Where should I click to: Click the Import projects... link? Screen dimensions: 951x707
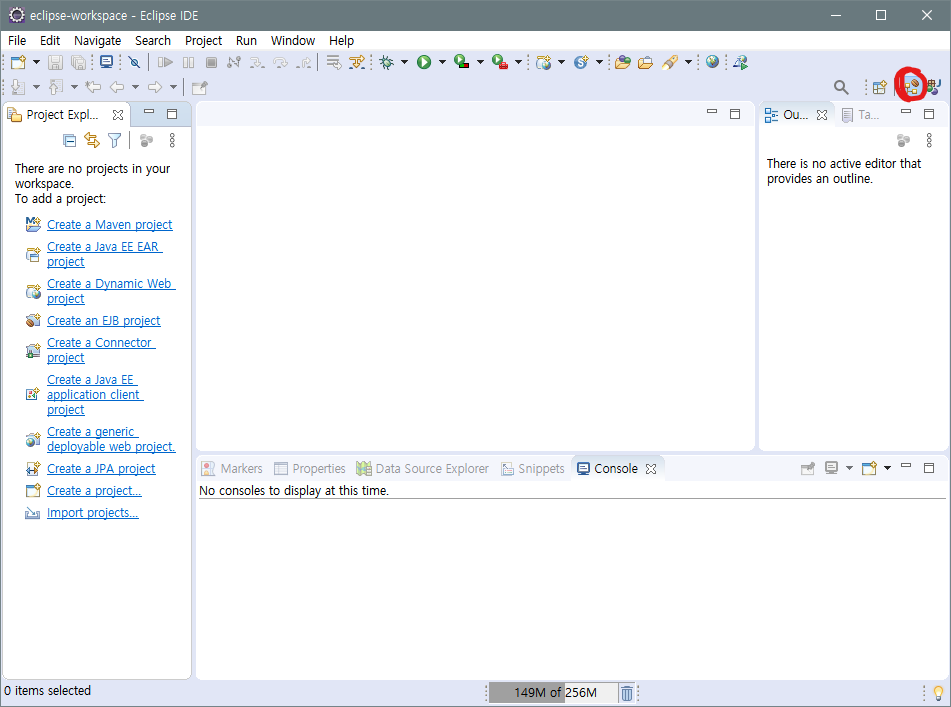(x=93, y=513)
